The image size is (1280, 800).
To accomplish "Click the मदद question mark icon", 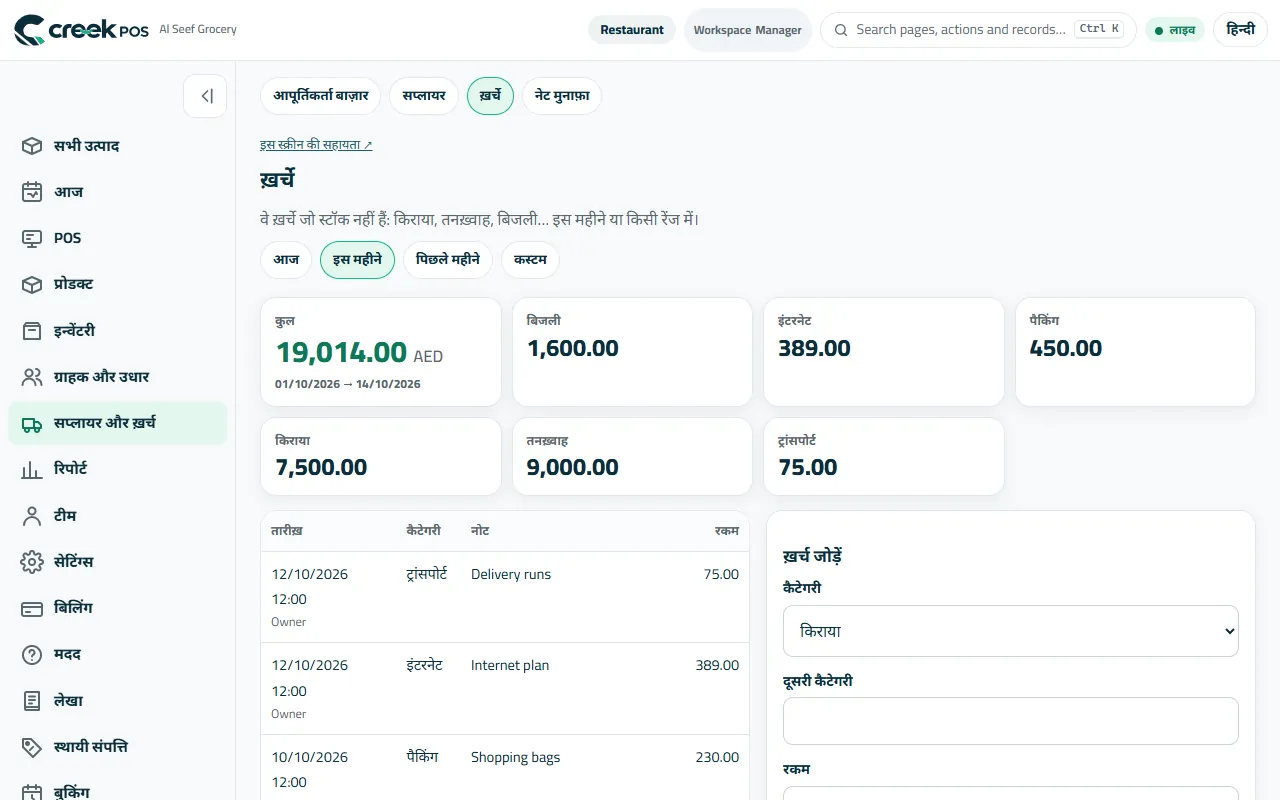I will click(32, 655).
